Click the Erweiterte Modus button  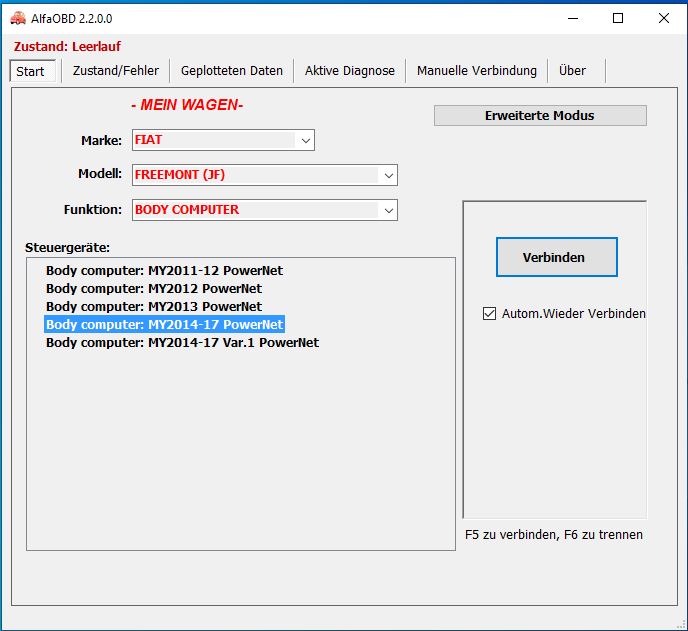[x=539, y=115]
